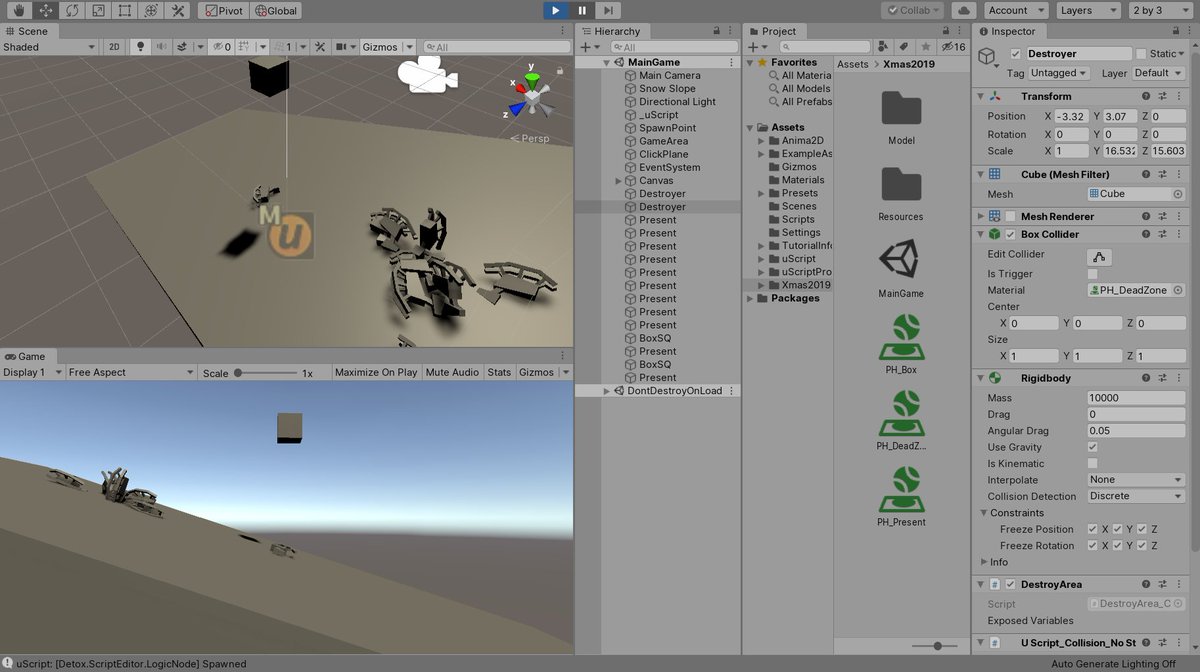Toggle scene audio speaker icon
The image size is (1200, 672).
[x=160, y=47]
